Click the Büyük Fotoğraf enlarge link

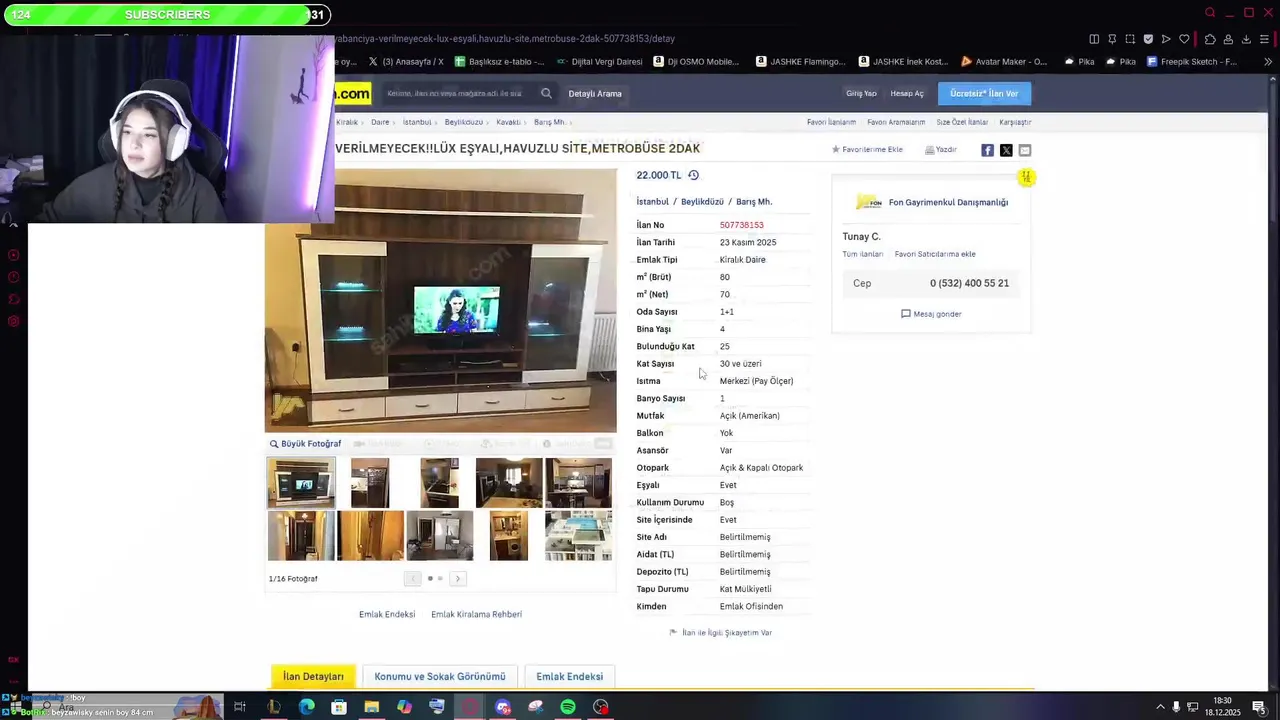pos(305,444)
